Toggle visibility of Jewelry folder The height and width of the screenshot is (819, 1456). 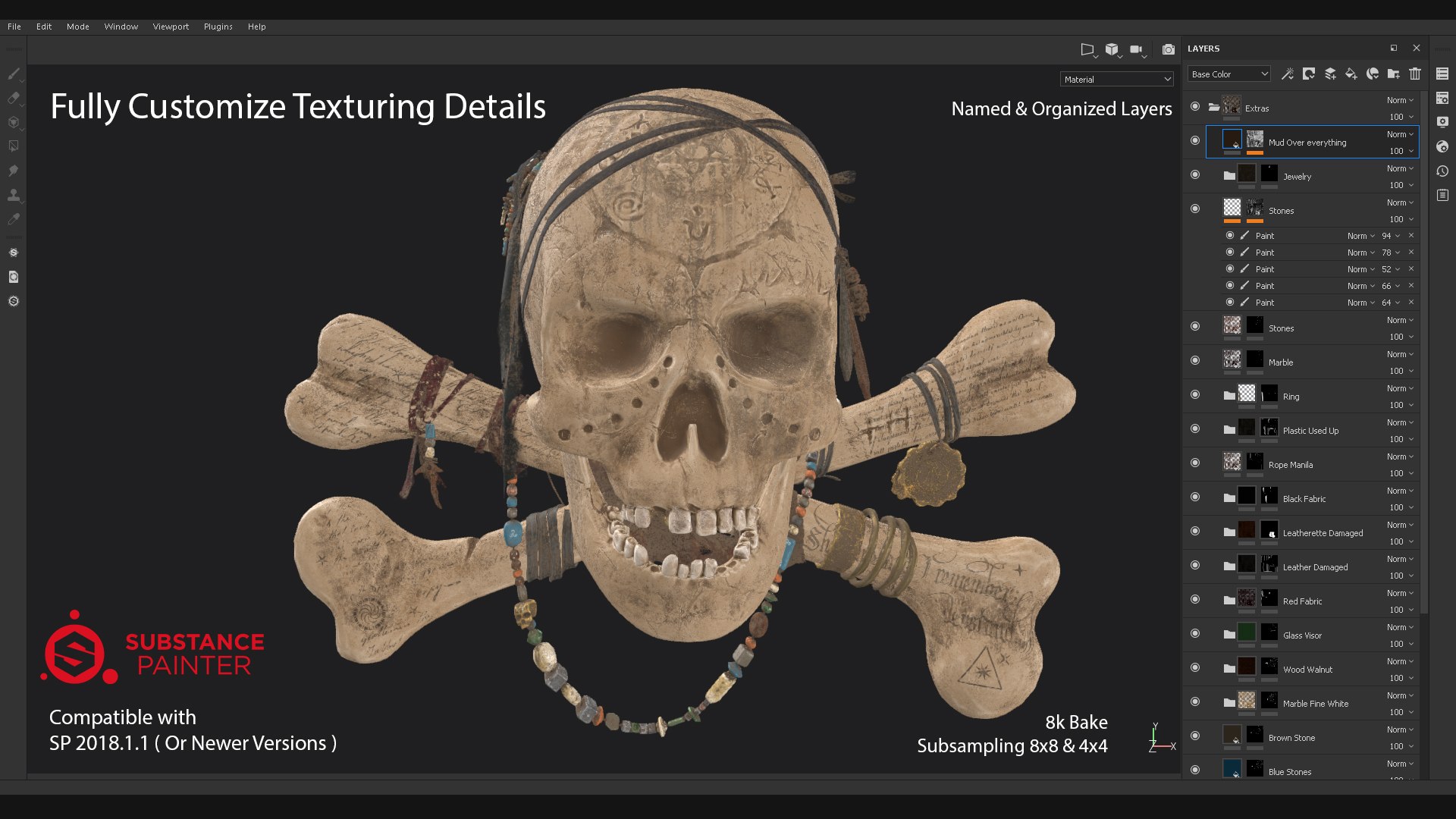pyautogui.click(x=1195, y=174)
